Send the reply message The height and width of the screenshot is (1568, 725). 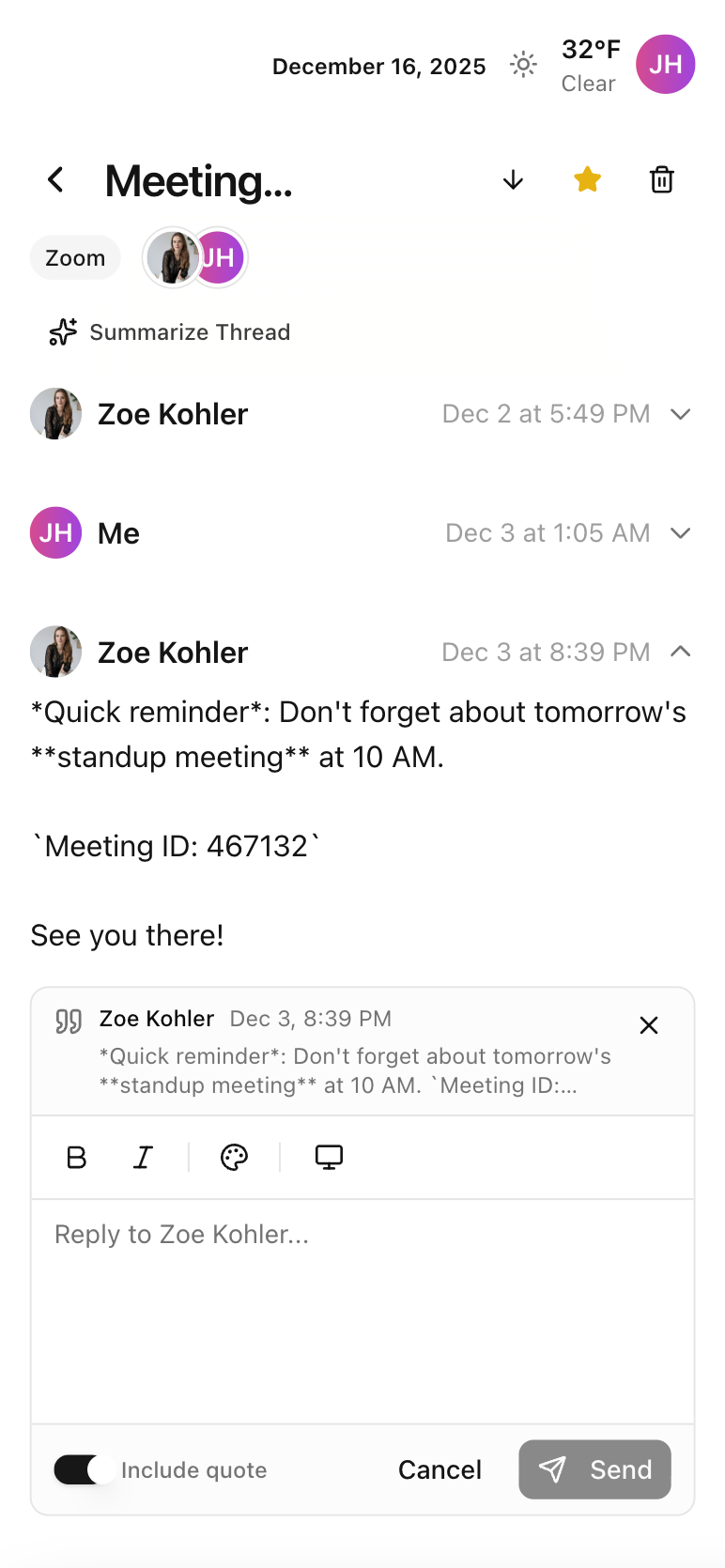(594, 1469)
